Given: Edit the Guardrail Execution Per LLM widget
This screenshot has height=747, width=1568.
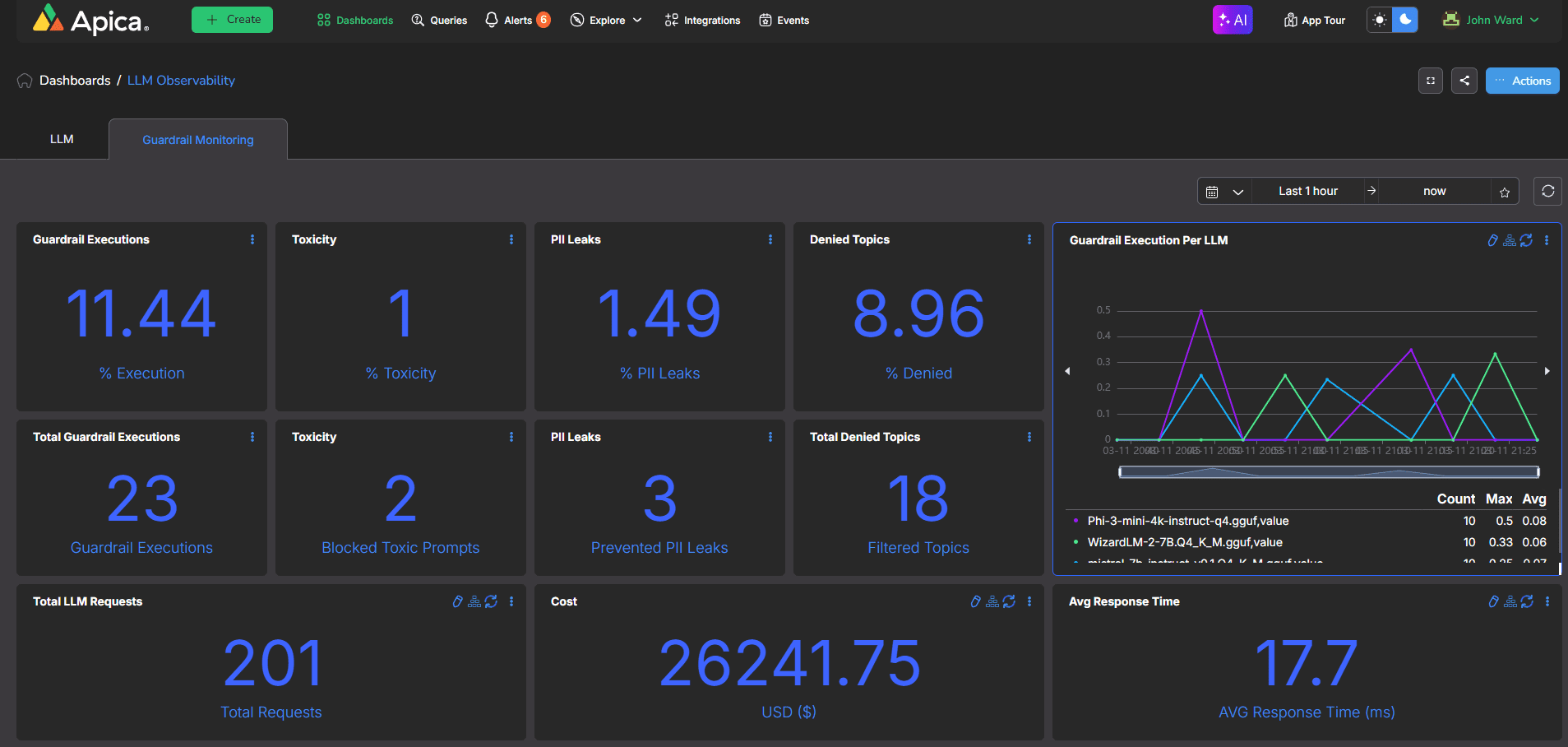Looking at the screenshot, I should [1492, 240].
